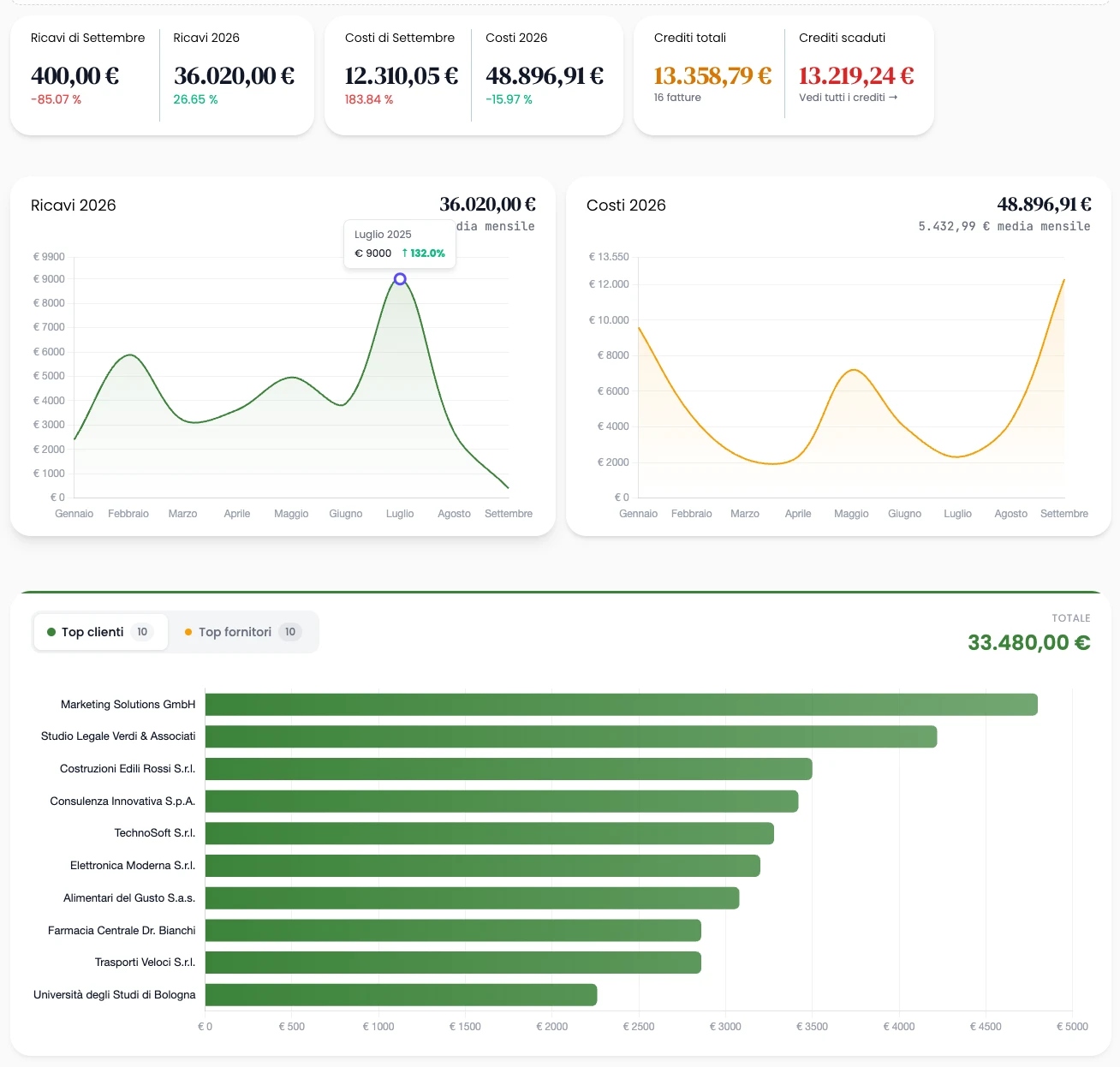Click the Trasporti Veloci S.r.l. bar
This screenshot has height=1067, width=1120.
453,963
